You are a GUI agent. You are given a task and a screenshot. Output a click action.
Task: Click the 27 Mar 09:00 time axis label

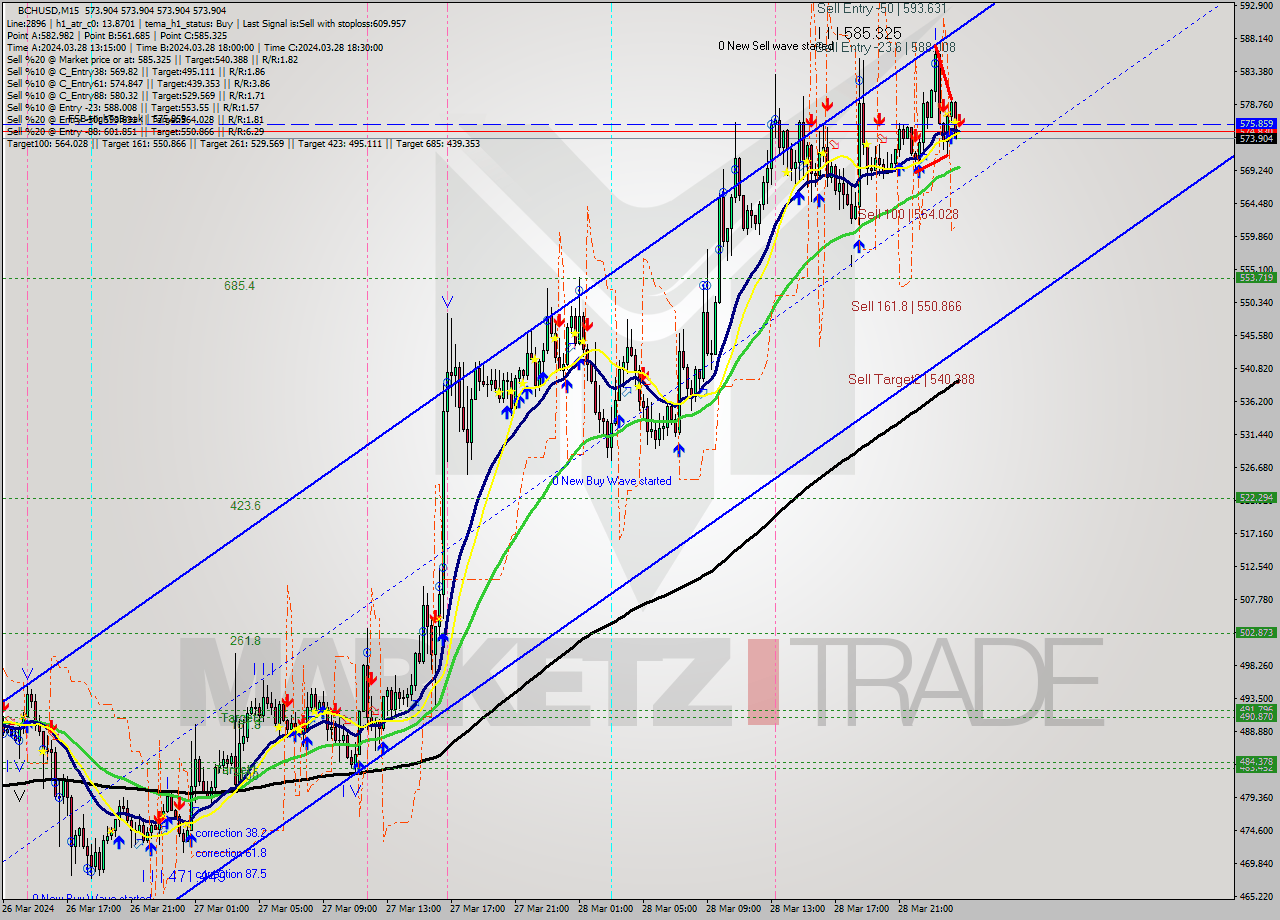point(349,909)
